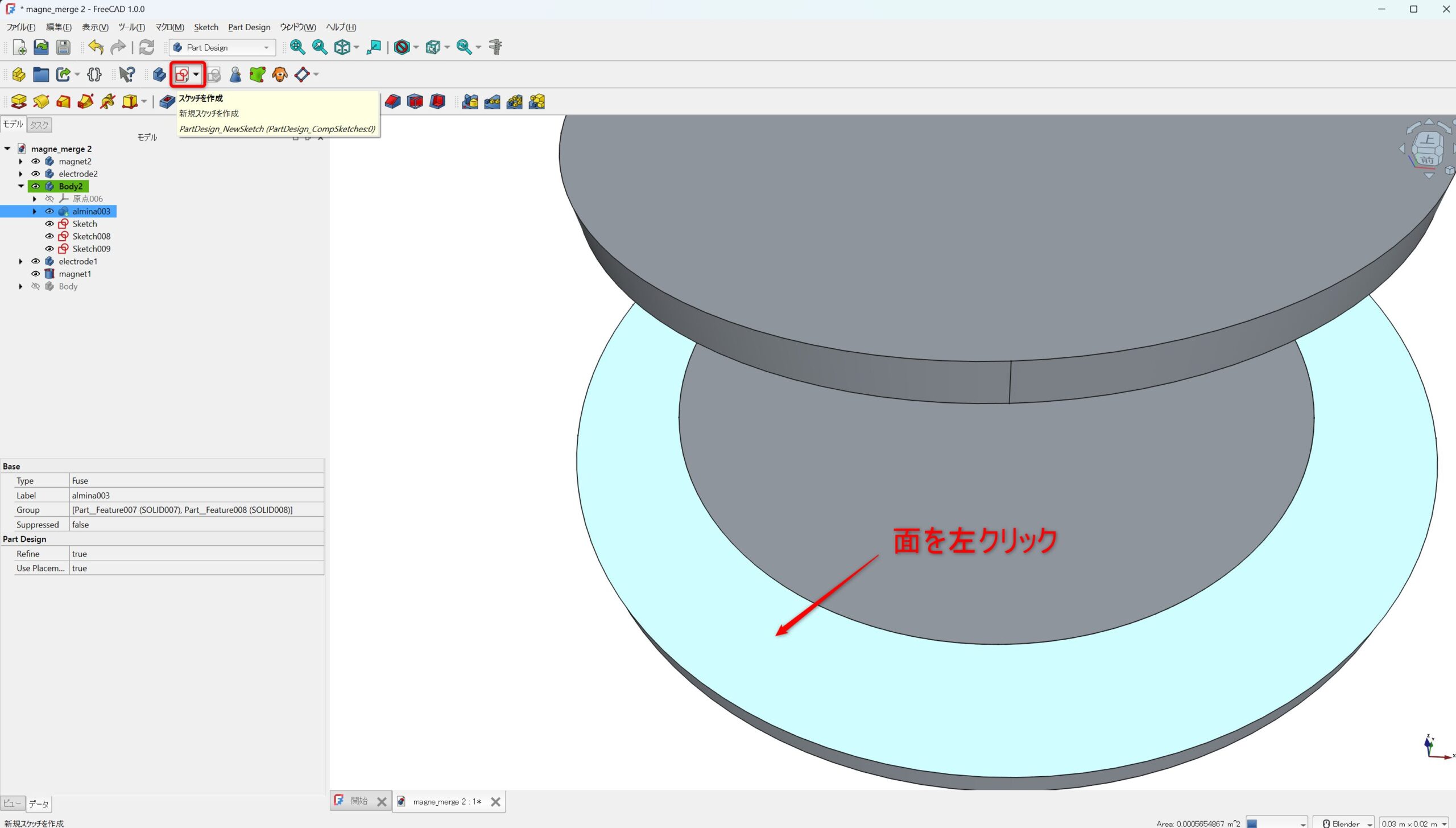Create a new Body
The image size is (1456, 828).
coord(159,75)
